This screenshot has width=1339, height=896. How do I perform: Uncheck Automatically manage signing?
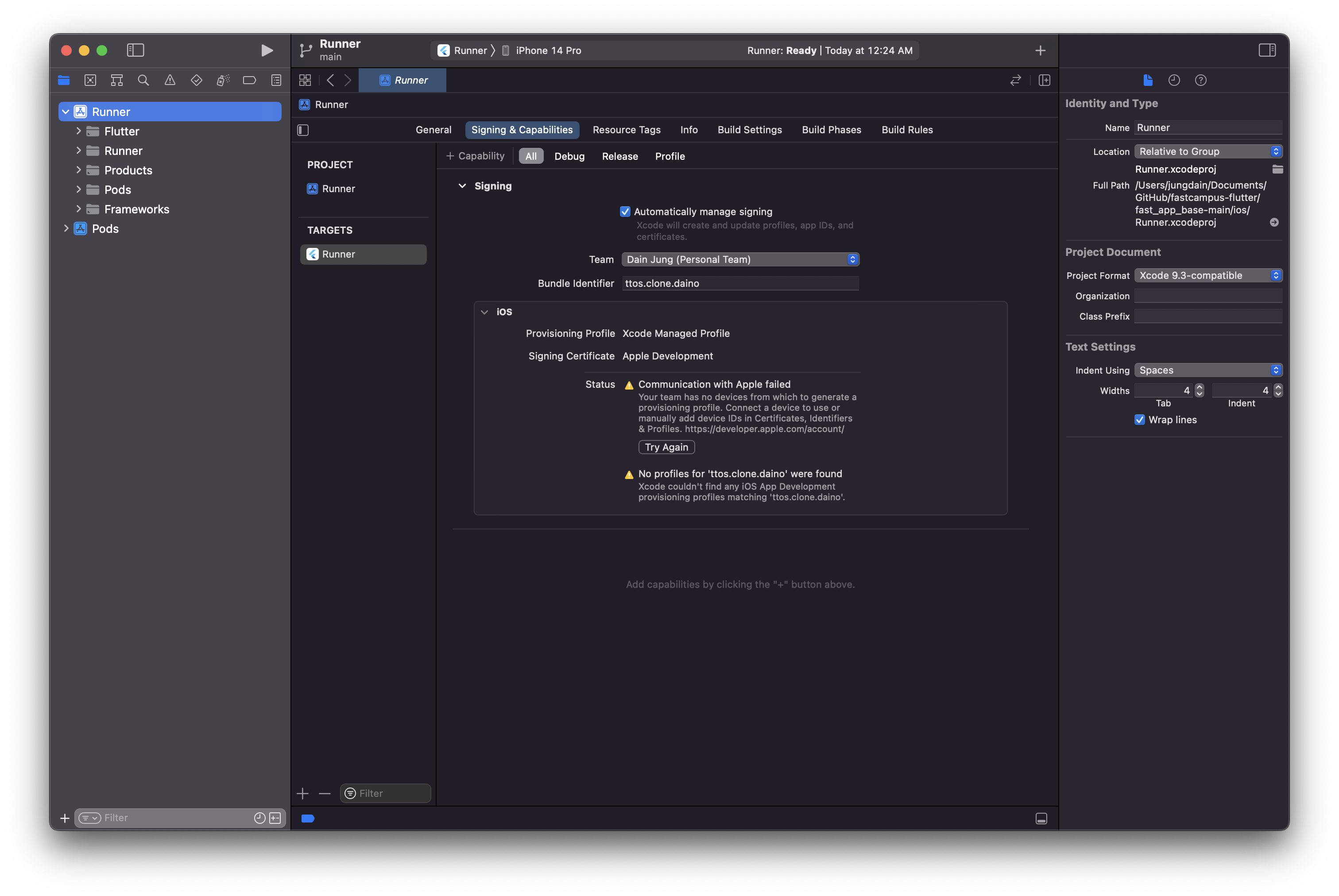coord(625,212)
